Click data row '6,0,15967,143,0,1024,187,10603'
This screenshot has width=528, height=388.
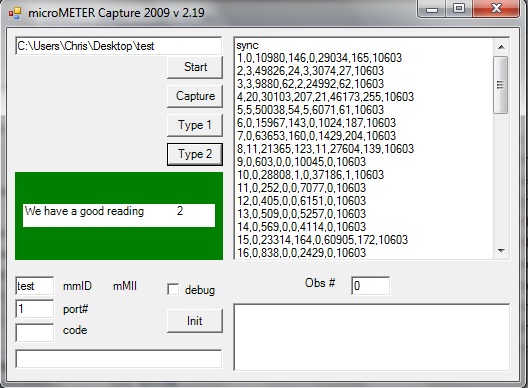[x=316, y=123]
